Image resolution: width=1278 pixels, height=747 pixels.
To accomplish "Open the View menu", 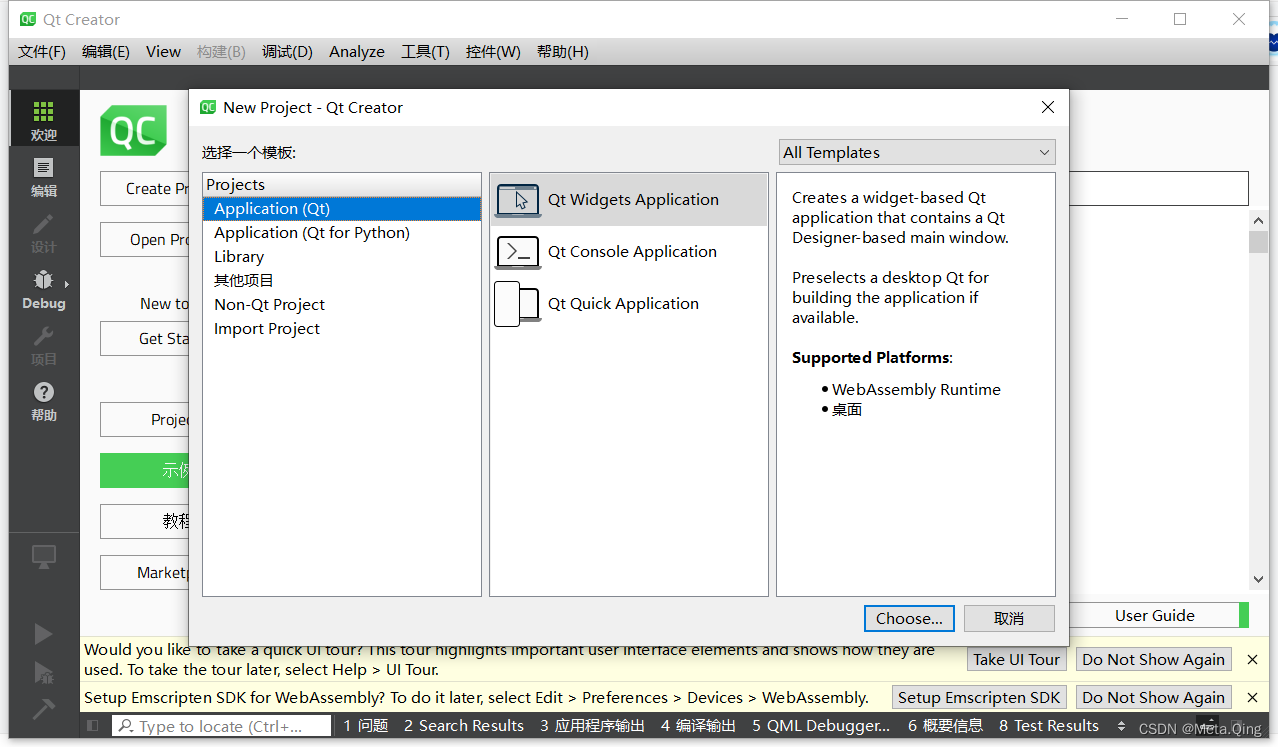I will (163, 52).
